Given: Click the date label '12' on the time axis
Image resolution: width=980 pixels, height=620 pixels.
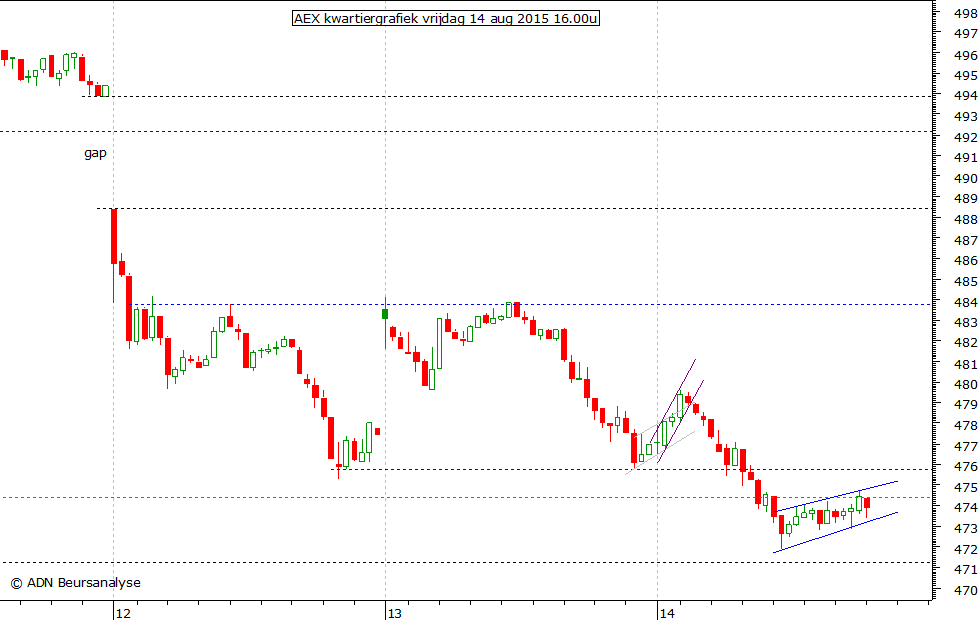Looking at the screenshot, I should coord(123,613).
